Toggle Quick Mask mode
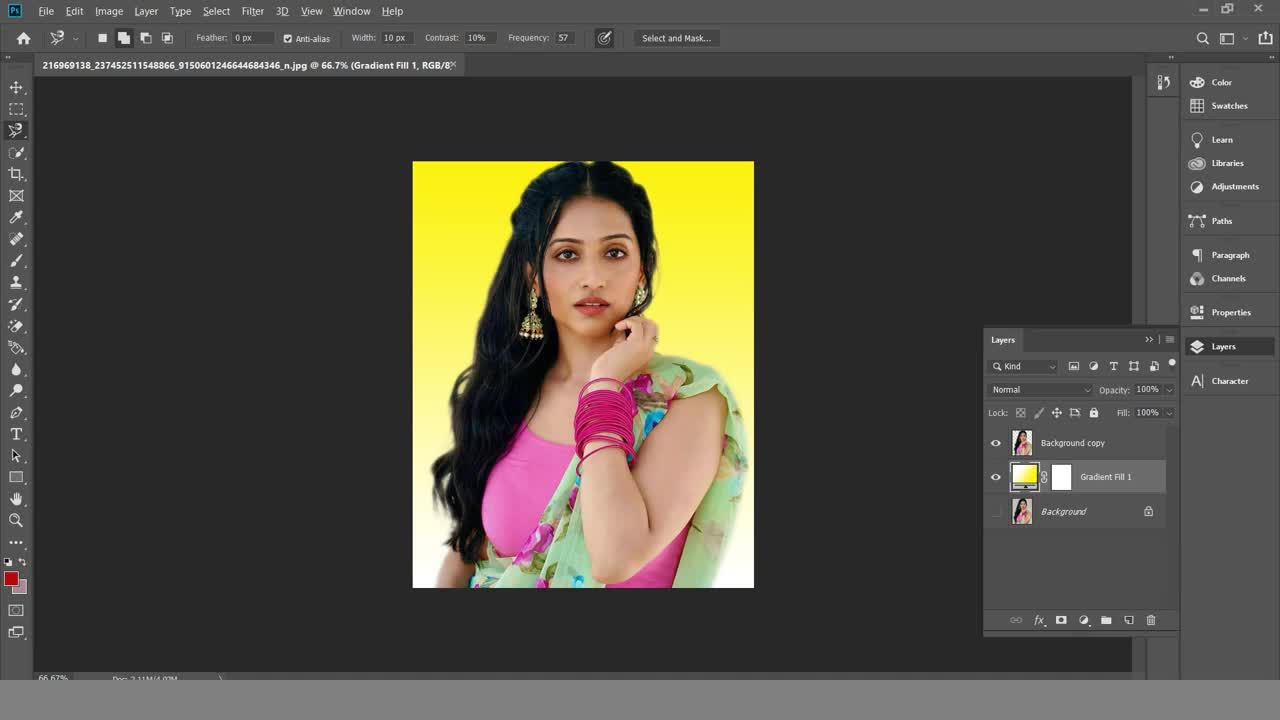Image resolution: width=1280 pixels, height=720 pixels. (16, 610)
